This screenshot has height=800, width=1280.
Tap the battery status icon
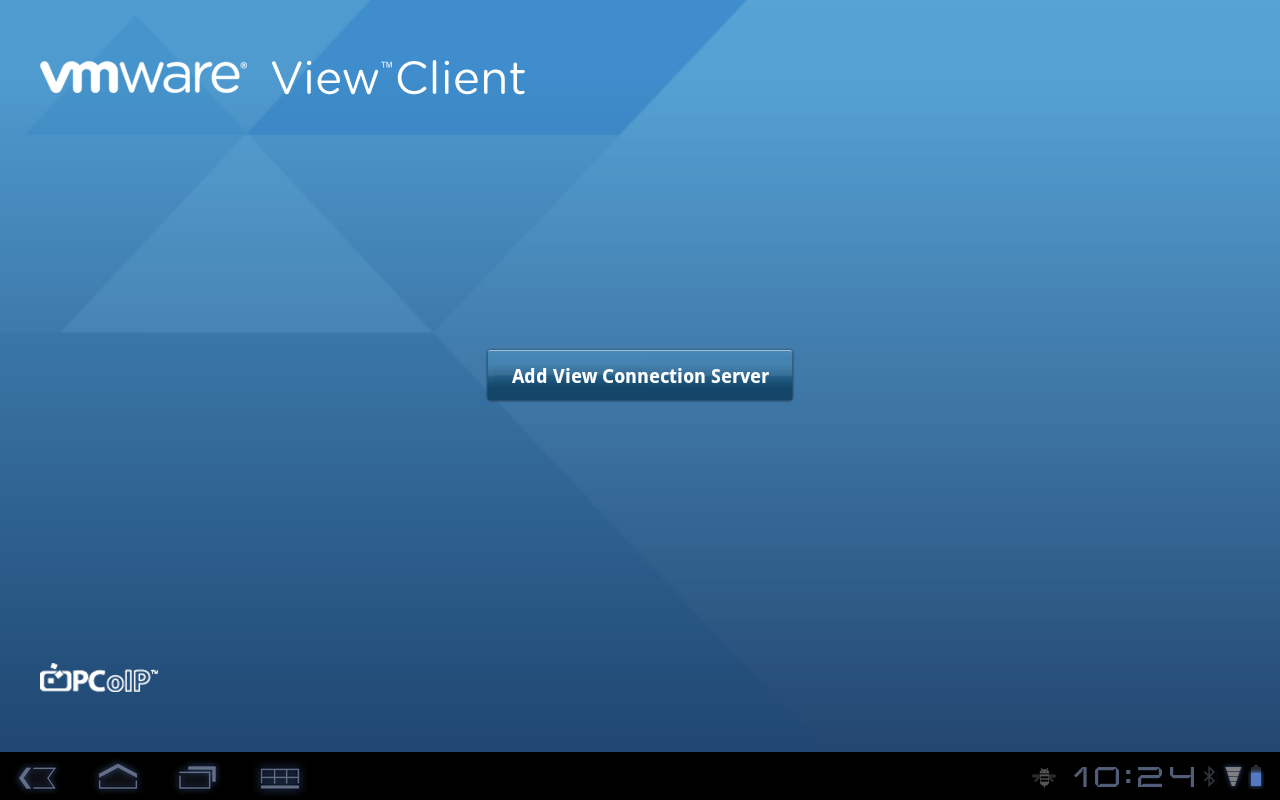tap(1256, 777)
